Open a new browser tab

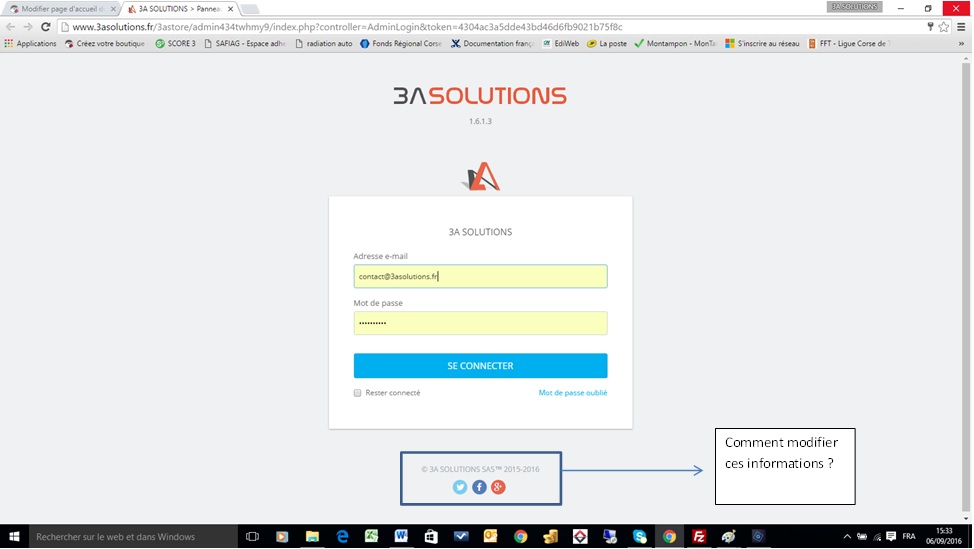(x=250, y=9)
